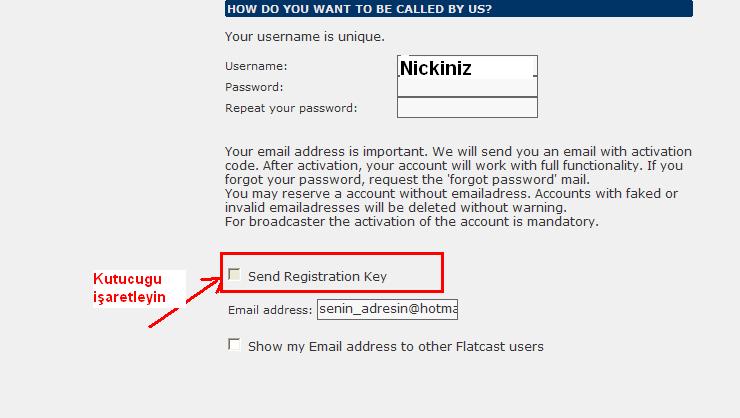Click the Email address text box
The image size is (740, 418).
pos(387,310)
